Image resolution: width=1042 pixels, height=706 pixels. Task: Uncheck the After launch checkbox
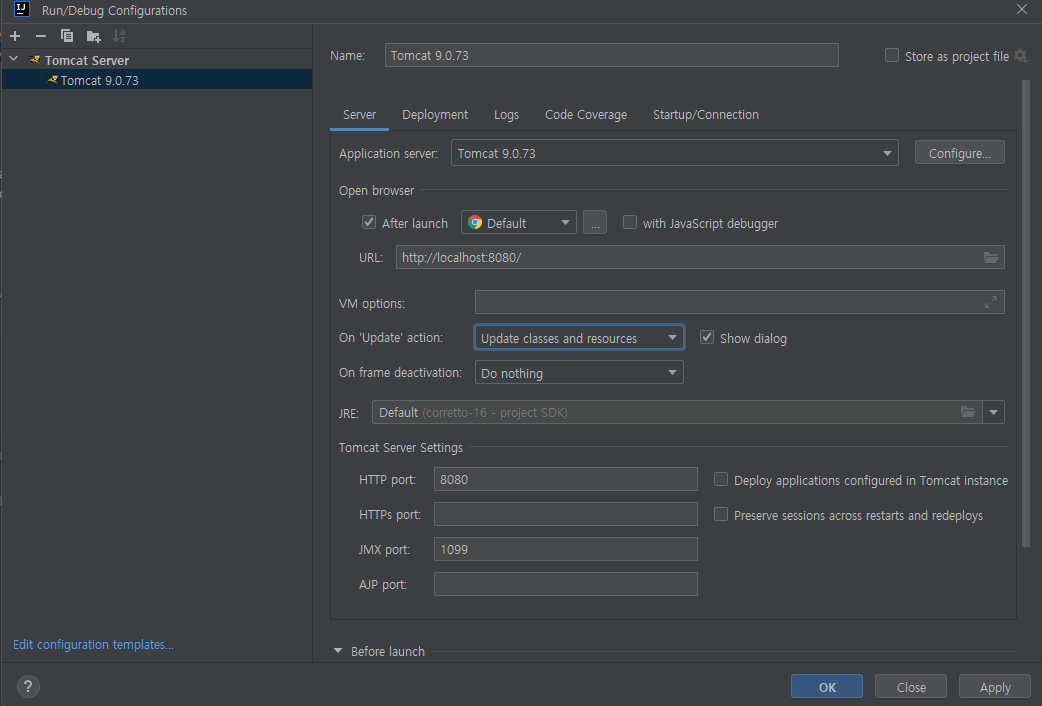click(x=369, y=222)
